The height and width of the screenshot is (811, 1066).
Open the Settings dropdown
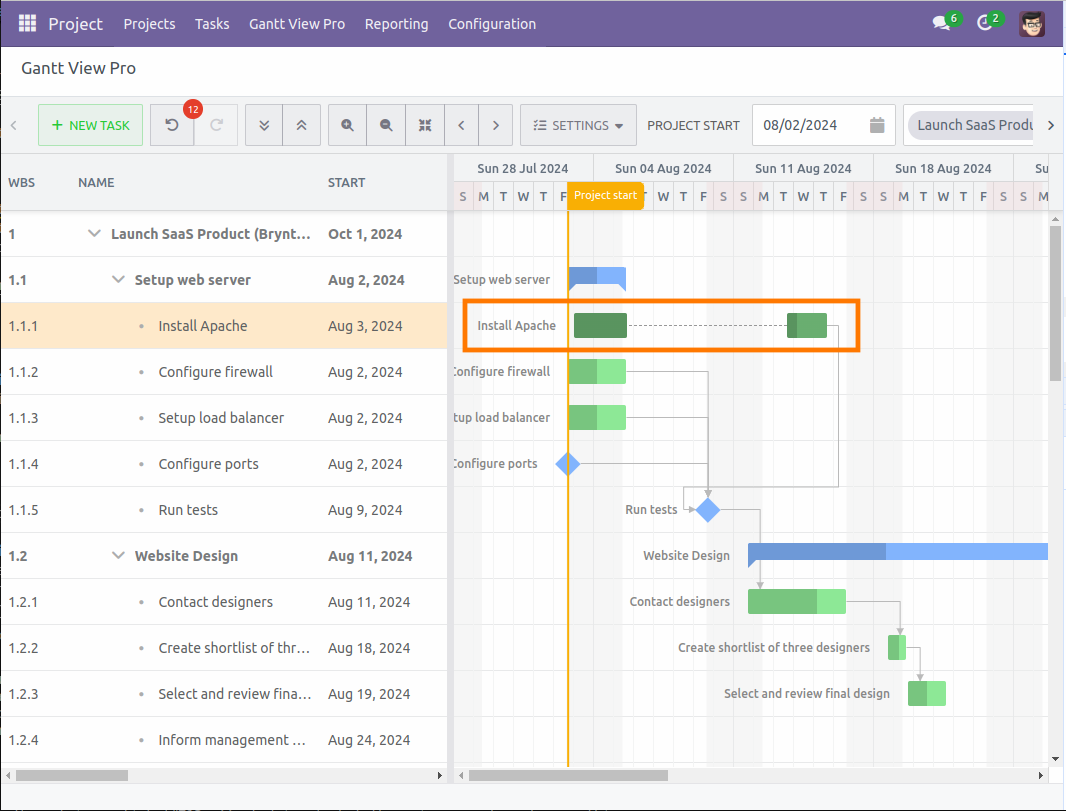click(578, 125)
